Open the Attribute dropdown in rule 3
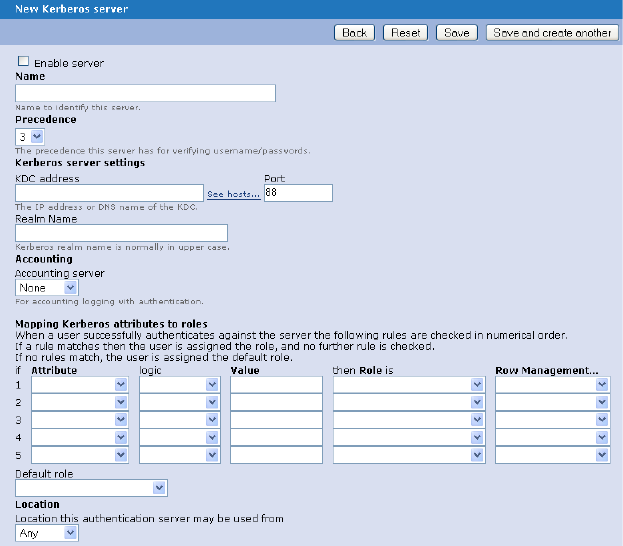Image resolution: width=623 pixels, height=546 pixels. 80,420
